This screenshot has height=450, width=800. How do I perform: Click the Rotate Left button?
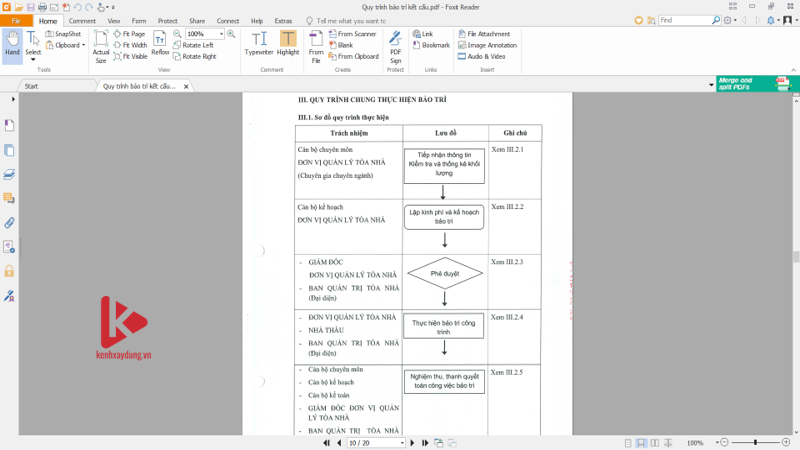tap(198, 45)
